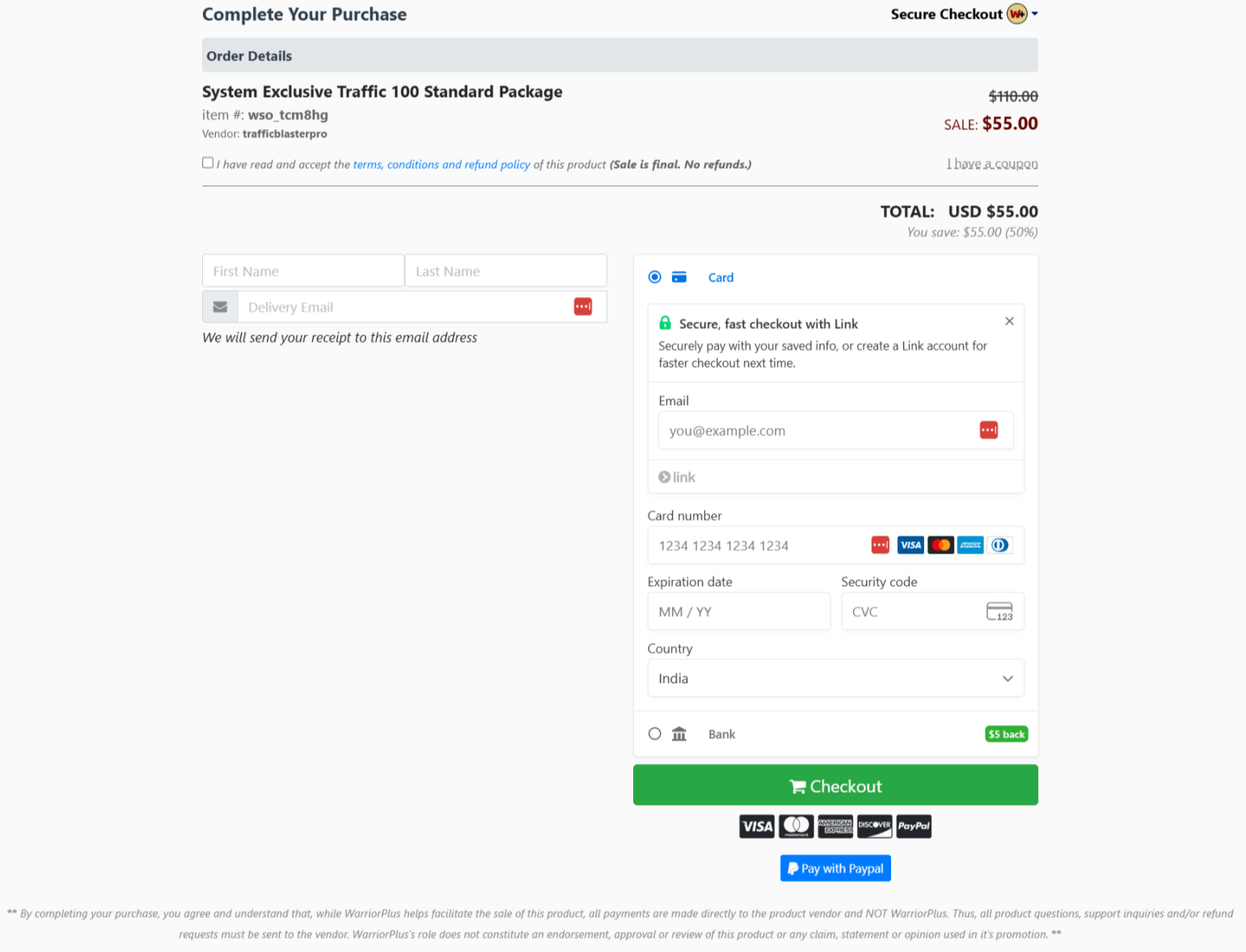
Task: Click the bank building icon beside Bank option
Action: (x=679, y=734)
